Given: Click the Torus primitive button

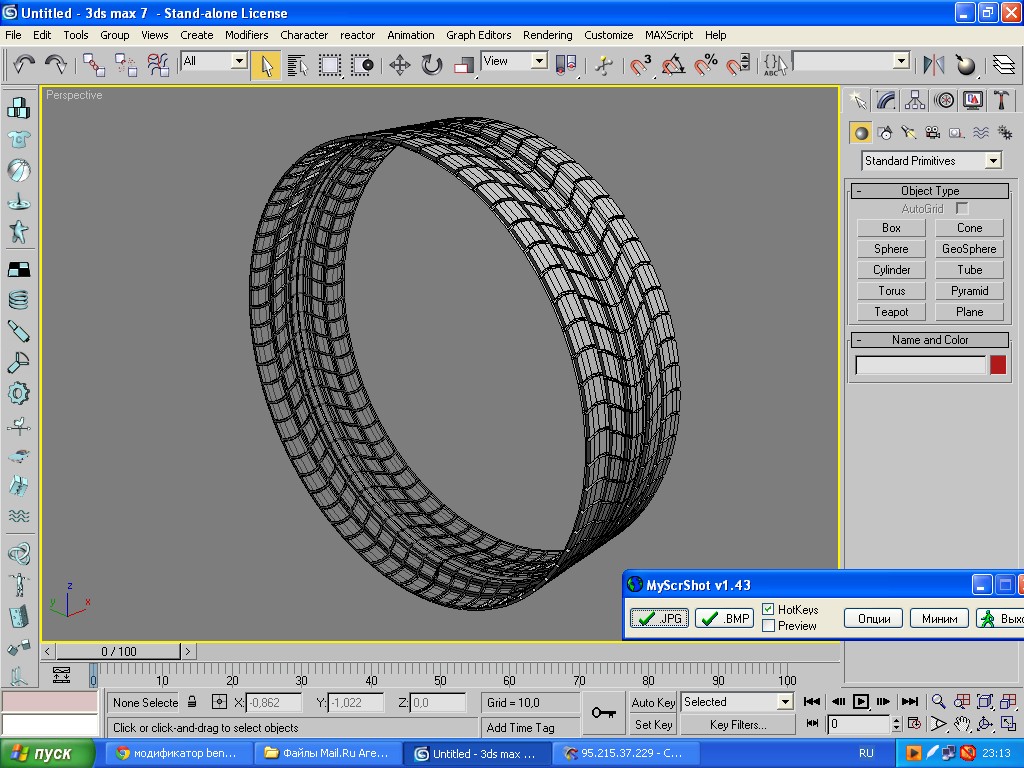Looking at the screenshot, I should point(891,291).
